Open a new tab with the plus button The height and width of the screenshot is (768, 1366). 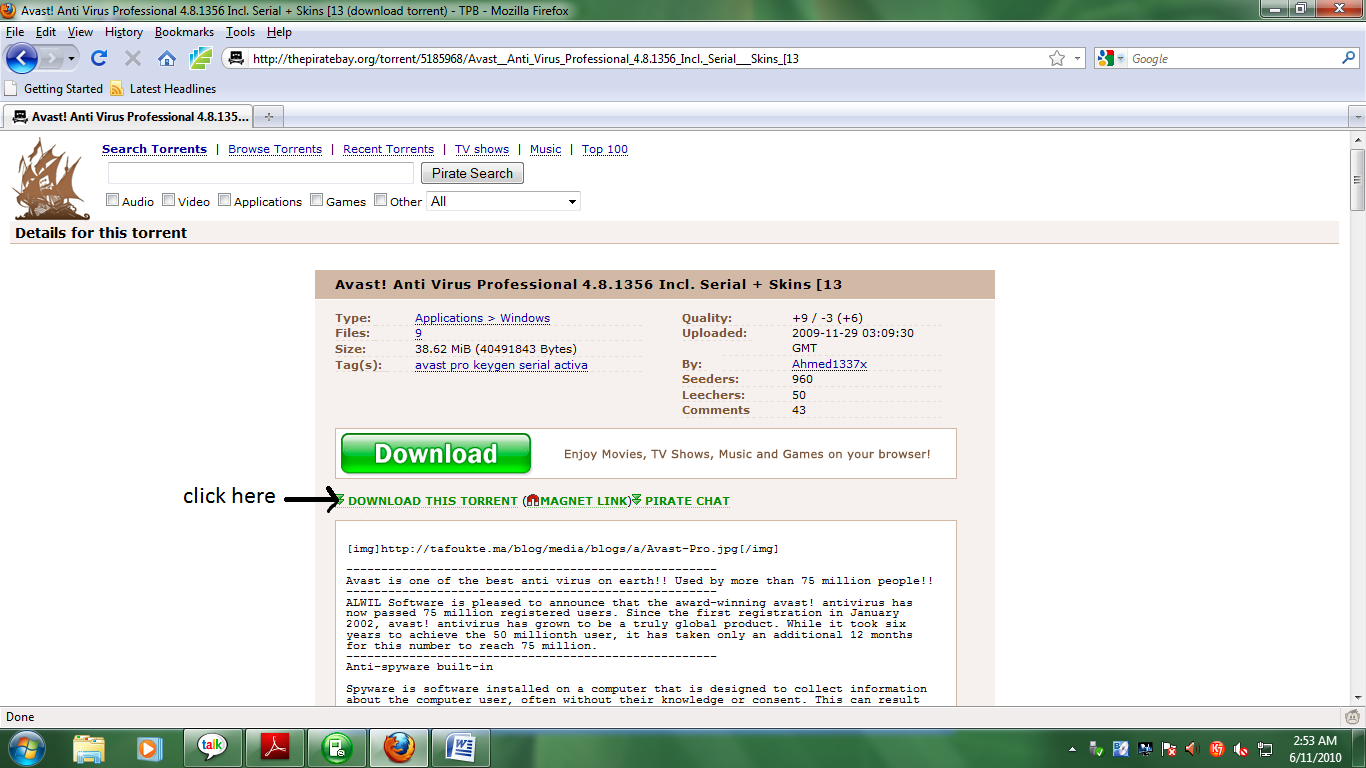coord(268,116)
